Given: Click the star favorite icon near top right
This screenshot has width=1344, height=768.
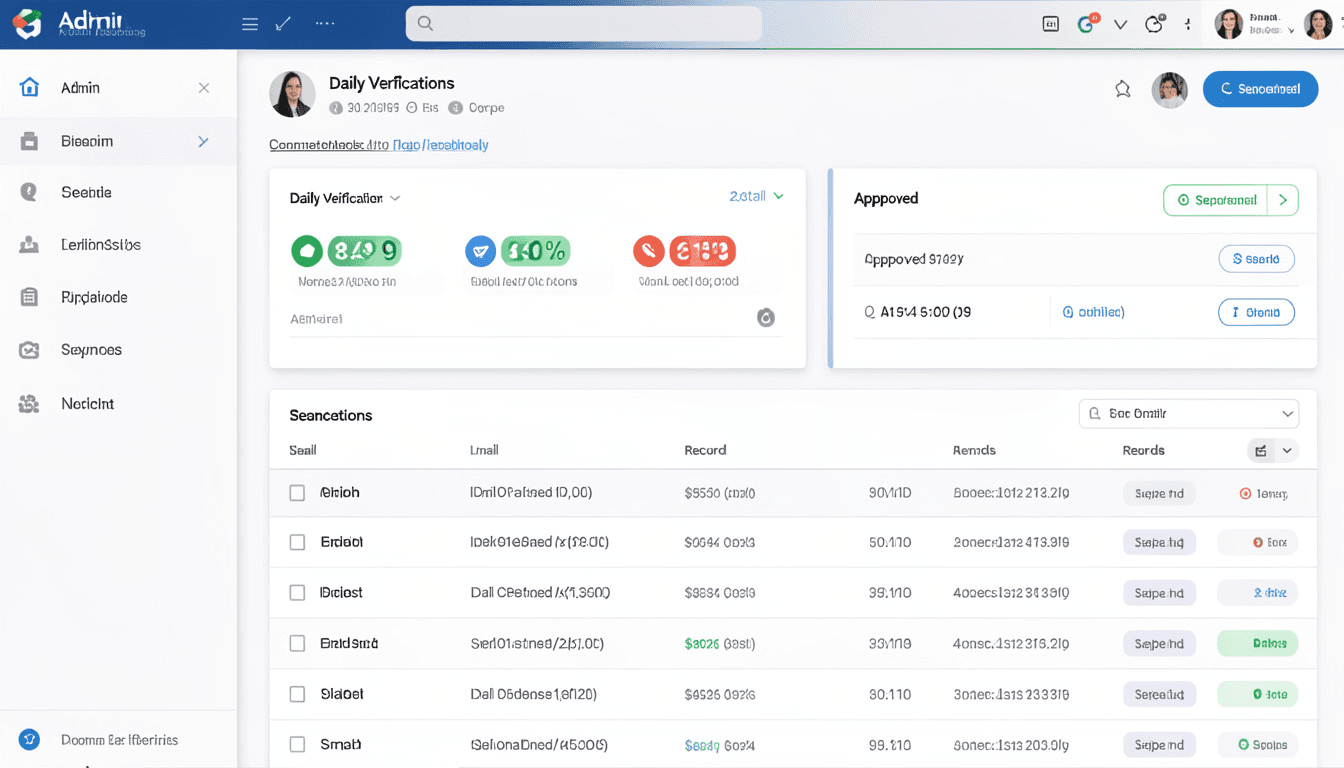Looking at the screenshot, I should coord(1123,89).
